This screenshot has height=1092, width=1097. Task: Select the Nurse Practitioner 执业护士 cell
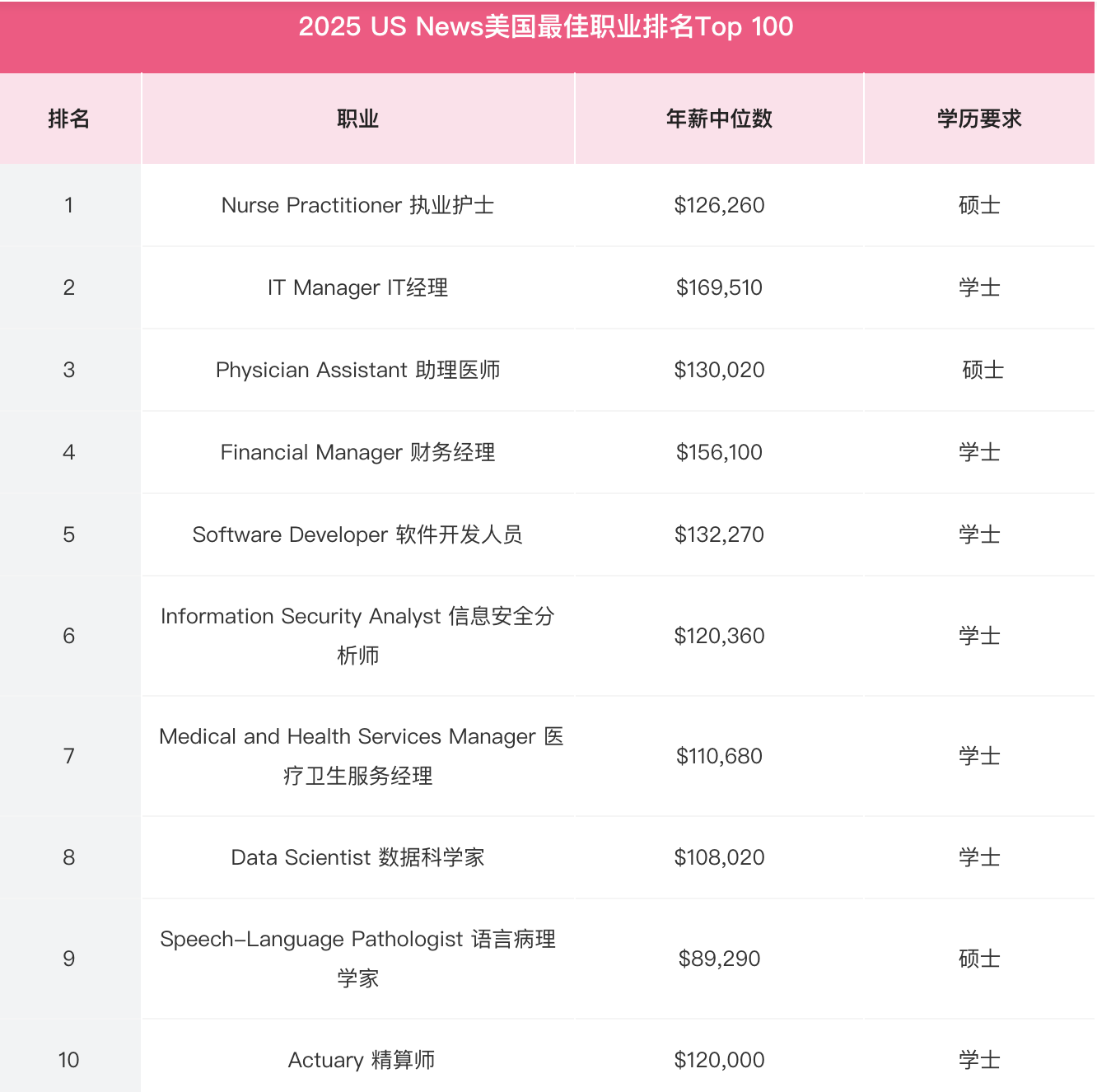coord(357,205)
